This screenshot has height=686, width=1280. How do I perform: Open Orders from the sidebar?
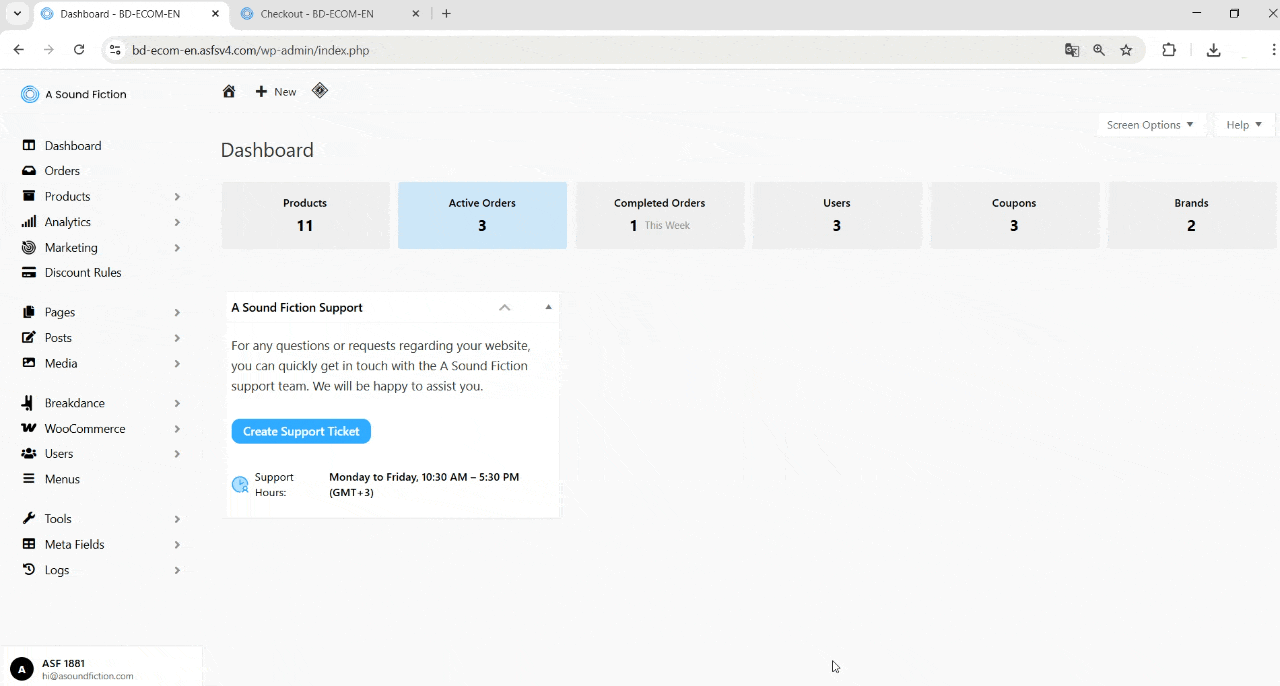click(x=60, y=170)
